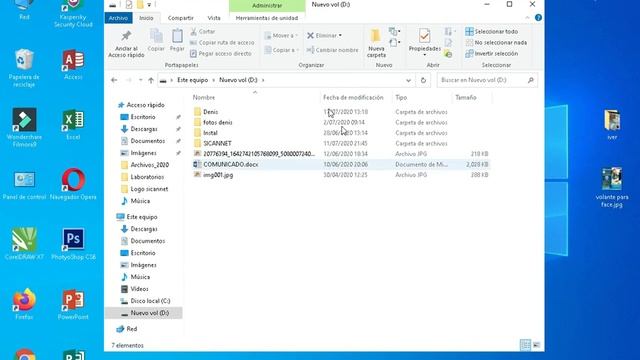Expand address bar history dropdown
This screenshot has width=640, height=360.
pyautogui.click(x=408, y=80)
